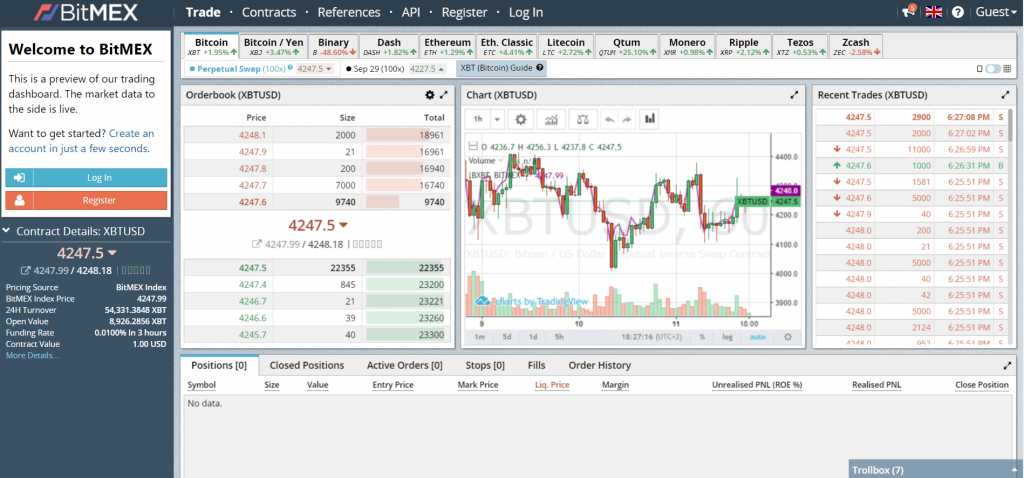Open the announcements megaphone icon
The height and width of the screenshot is (478, 1024).
click(908, 12)
